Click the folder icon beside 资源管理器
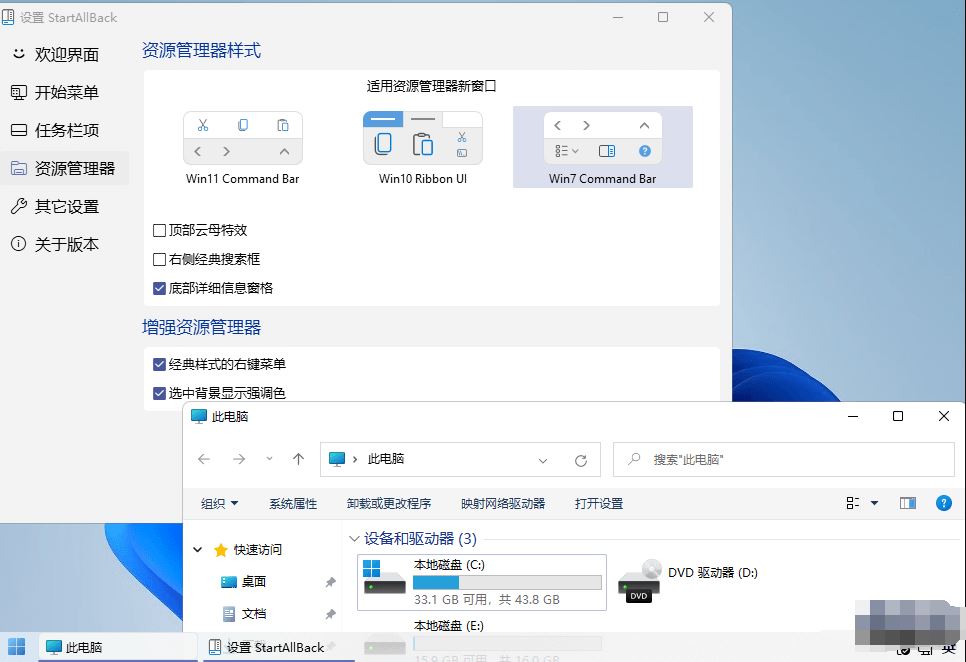 [19, 168]
